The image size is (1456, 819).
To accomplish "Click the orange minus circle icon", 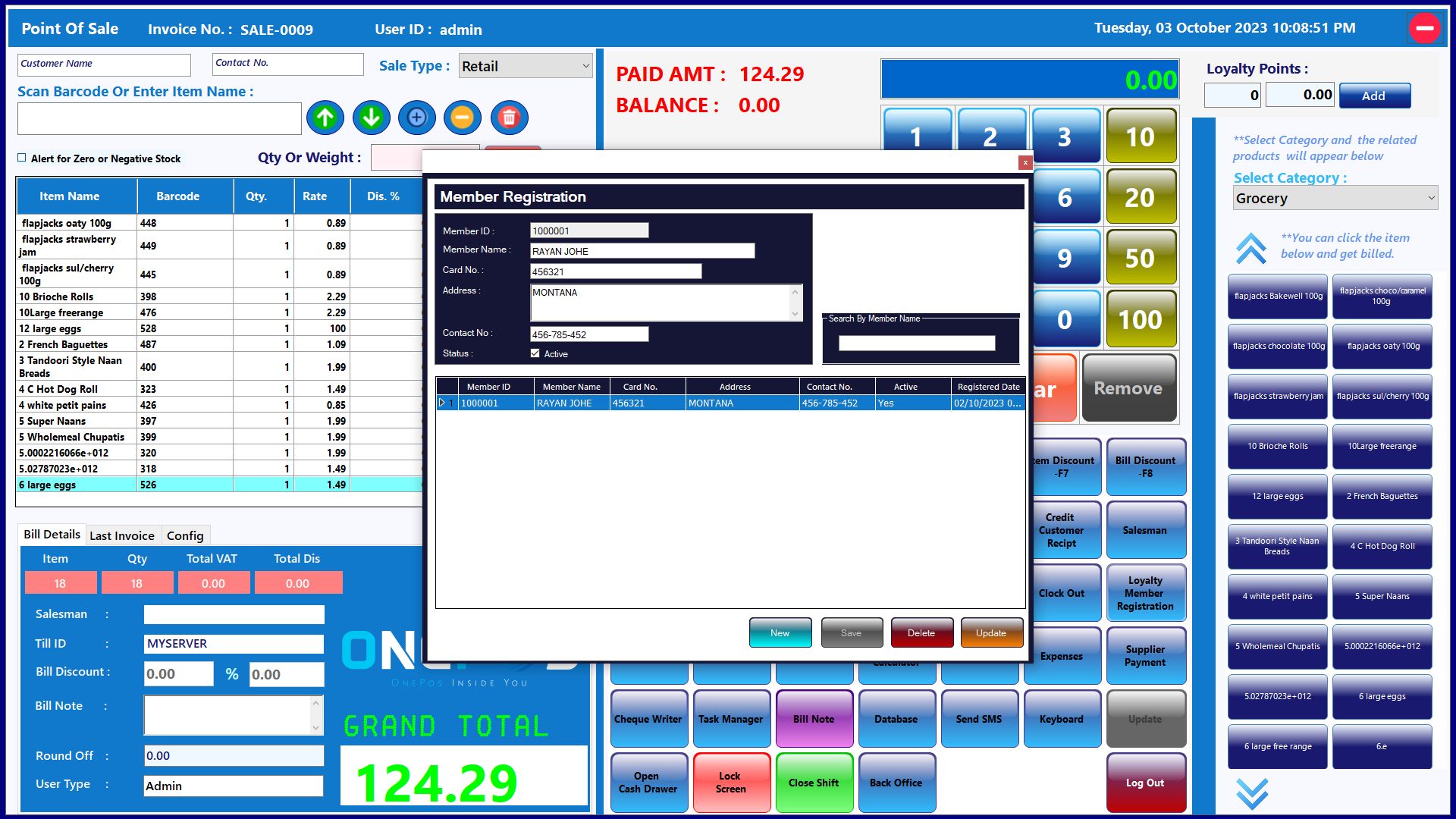I will tap(463, 118).
